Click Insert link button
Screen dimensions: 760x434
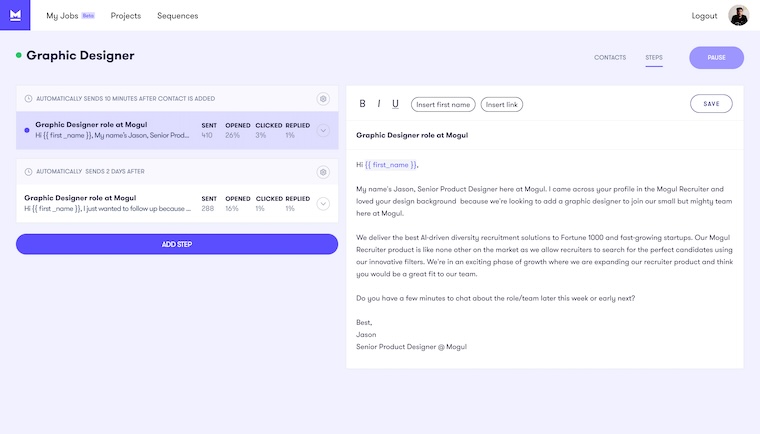point(502,104)
